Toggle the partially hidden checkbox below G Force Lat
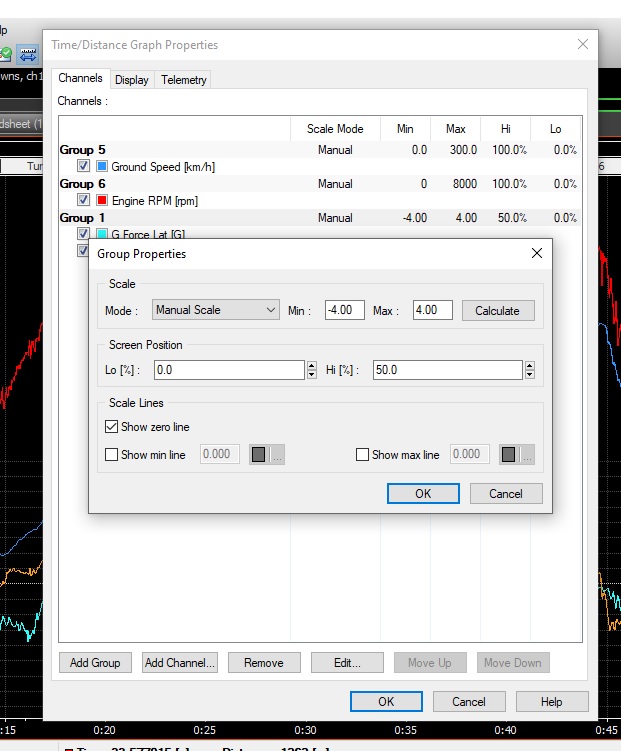The width and height of the screenshot is (621, 751). [x=83, y=250]
